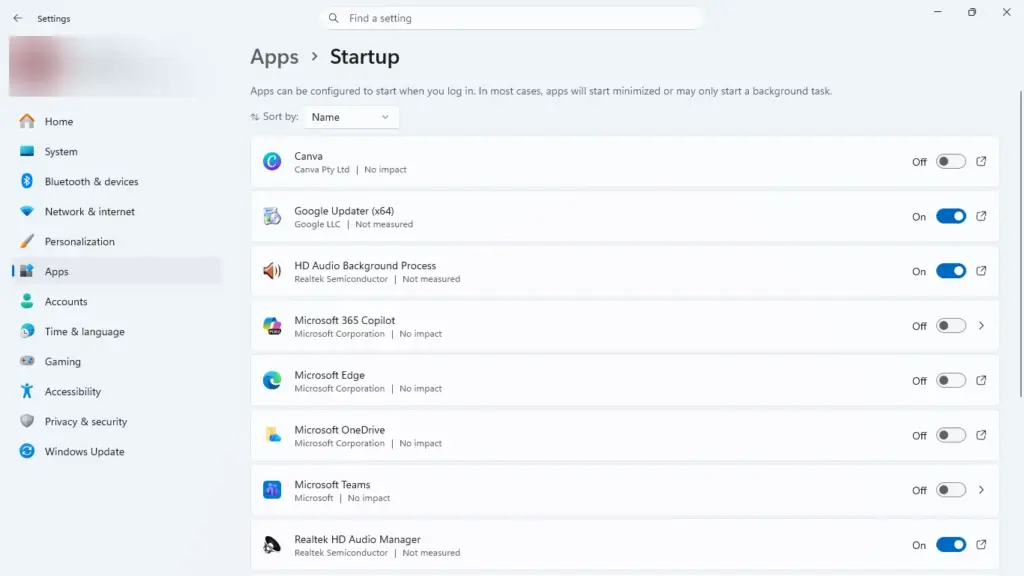The width and height of the screenshot is (1024, 576).
Task: Disable Realtek HD Audio Manager toggle
Action: (x=951, y=545)
